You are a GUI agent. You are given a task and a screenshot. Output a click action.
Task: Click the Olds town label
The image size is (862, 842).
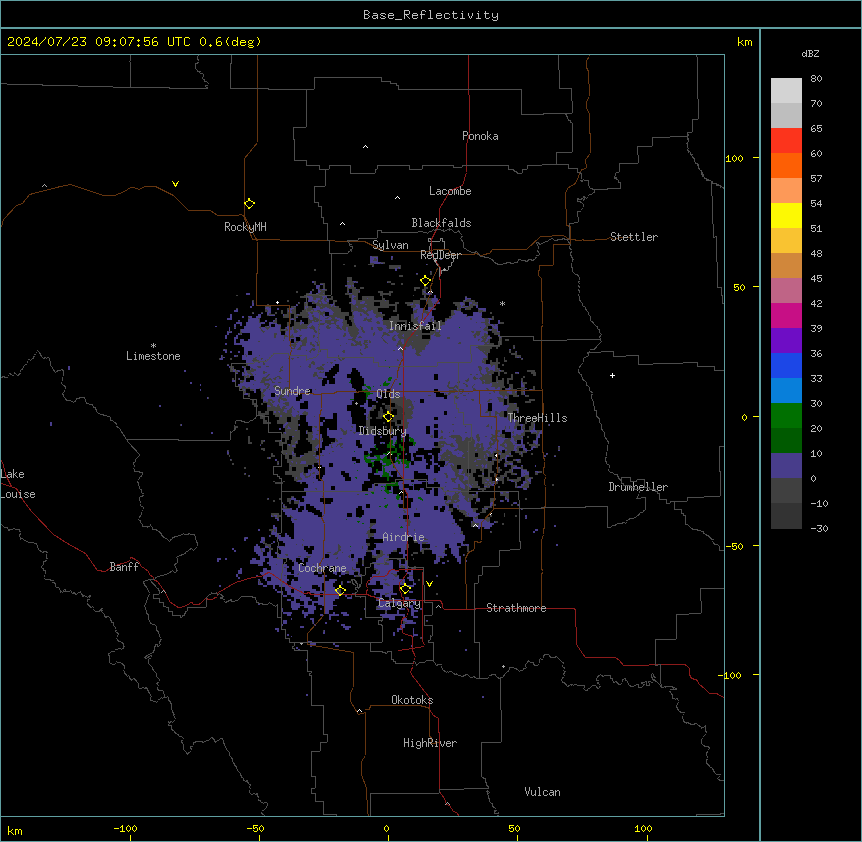click(388, 394)
